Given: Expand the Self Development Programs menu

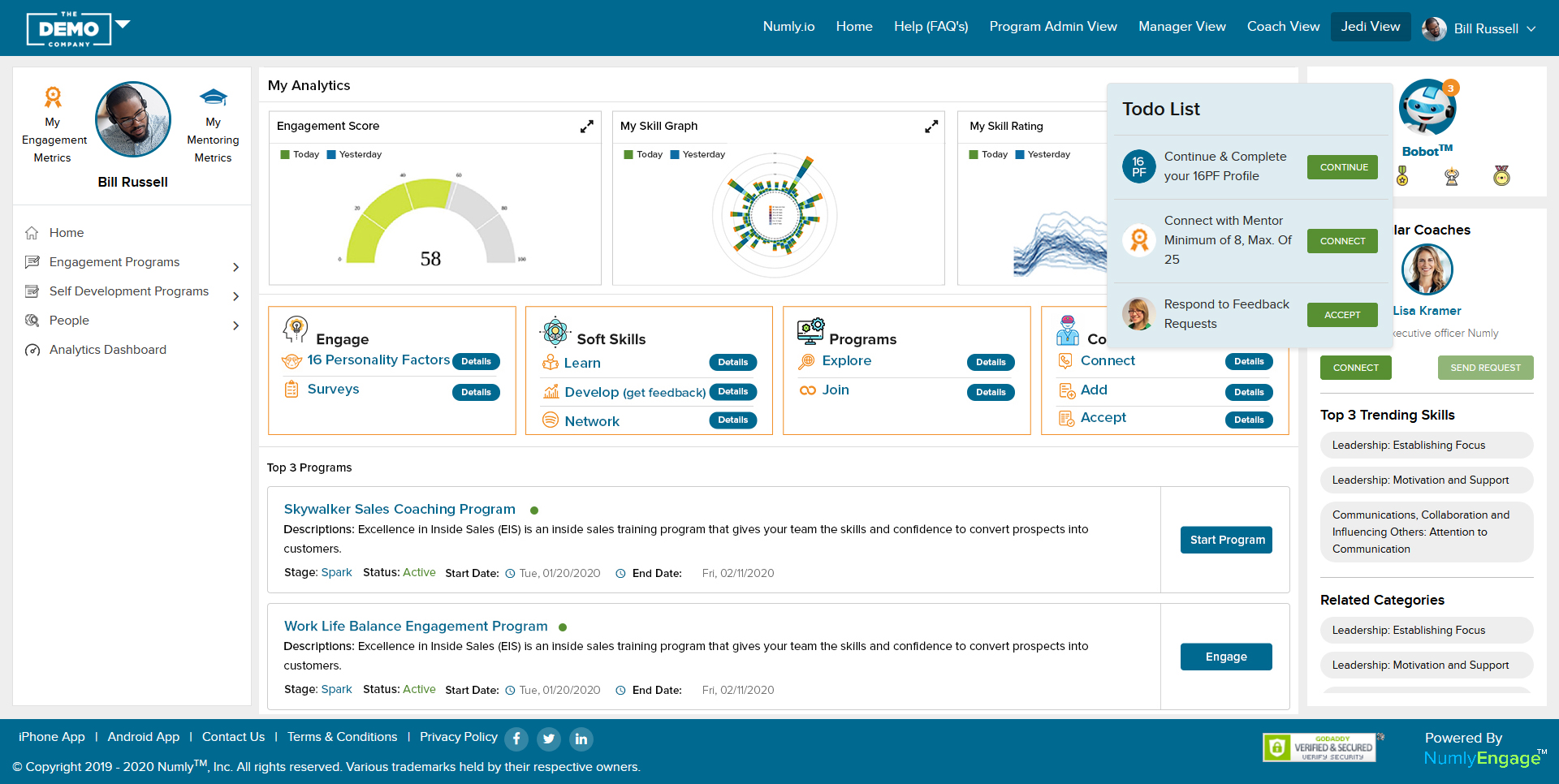Looking at the screenshot, I should point(235,296).
